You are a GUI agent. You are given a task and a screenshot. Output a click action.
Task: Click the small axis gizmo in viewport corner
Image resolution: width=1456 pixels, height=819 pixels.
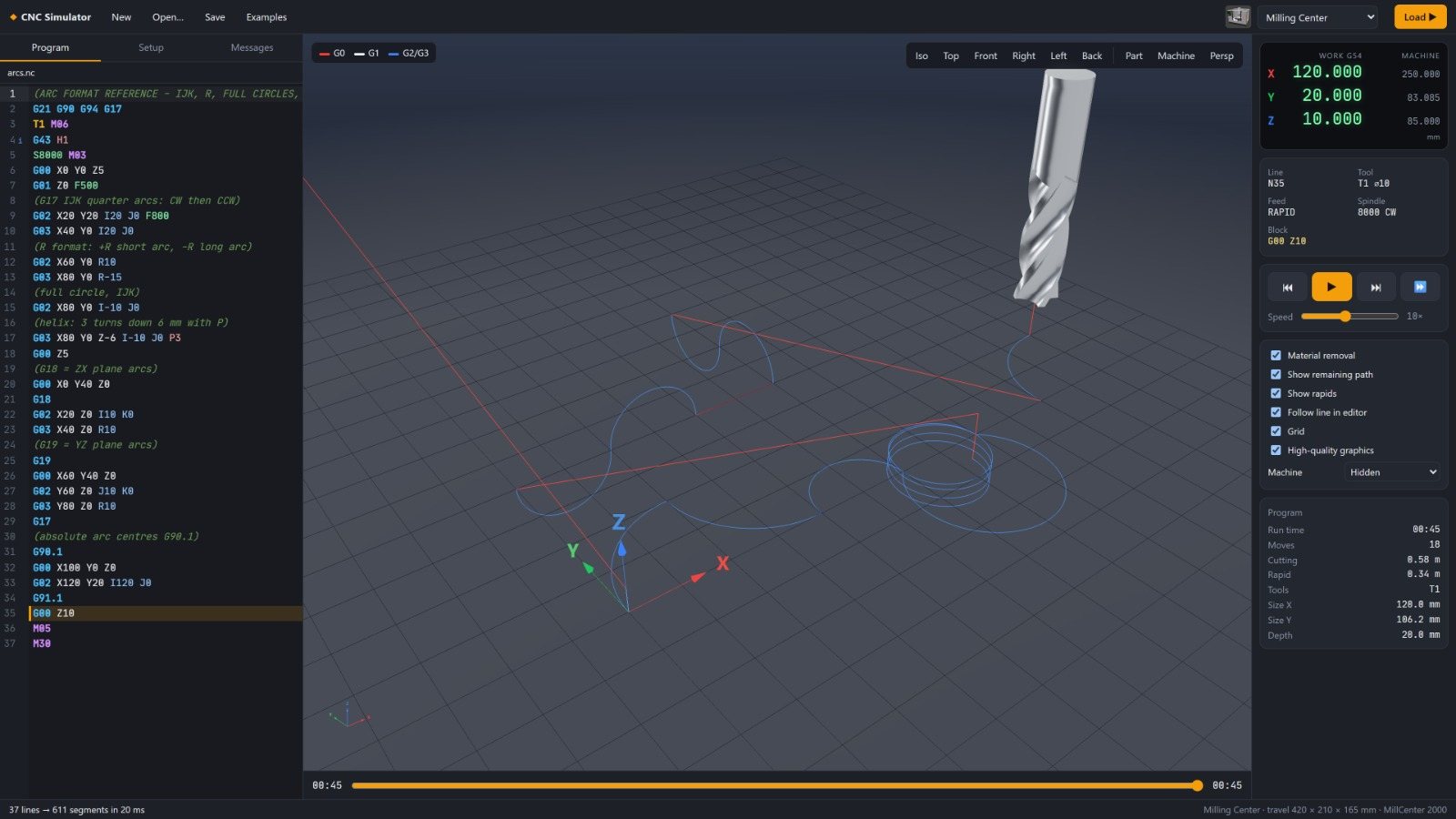click(x=349, y=714)
